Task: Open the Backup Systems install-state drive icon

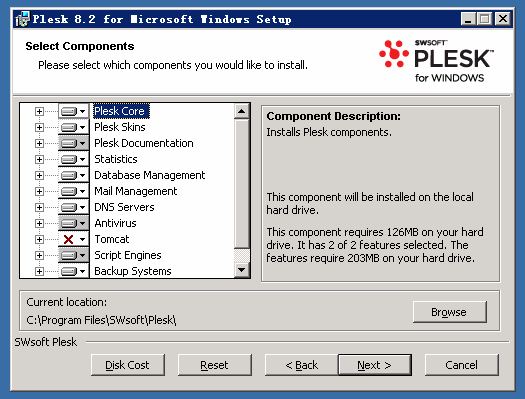Action: click(x=74, y=271)
